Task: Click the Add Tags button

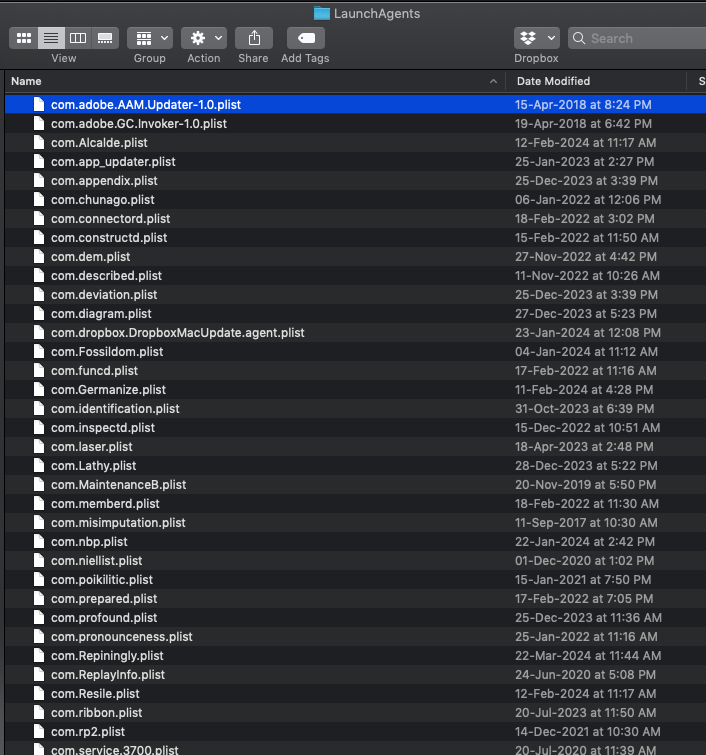Action: (306, 38)
